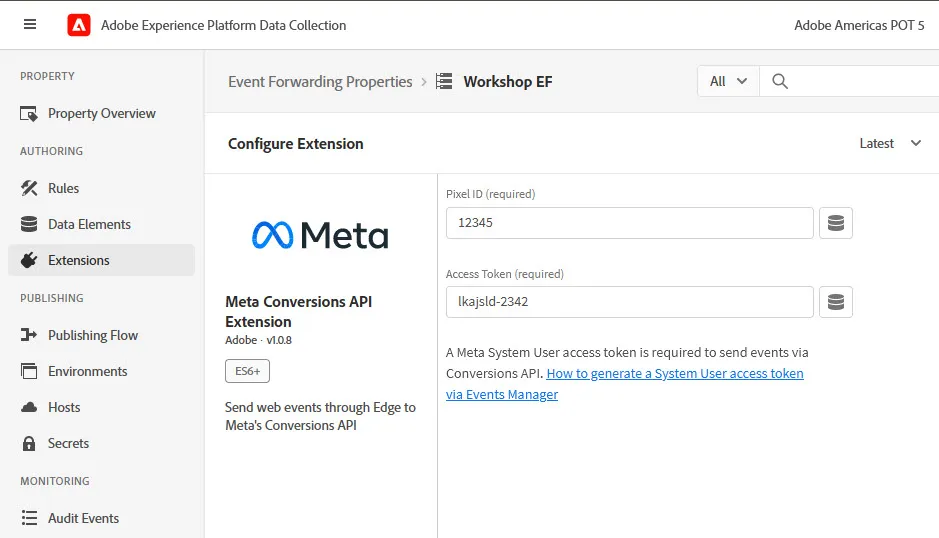The image size is (939, 538).
Task: Open Environments page
Action: (x=101, y=371)
